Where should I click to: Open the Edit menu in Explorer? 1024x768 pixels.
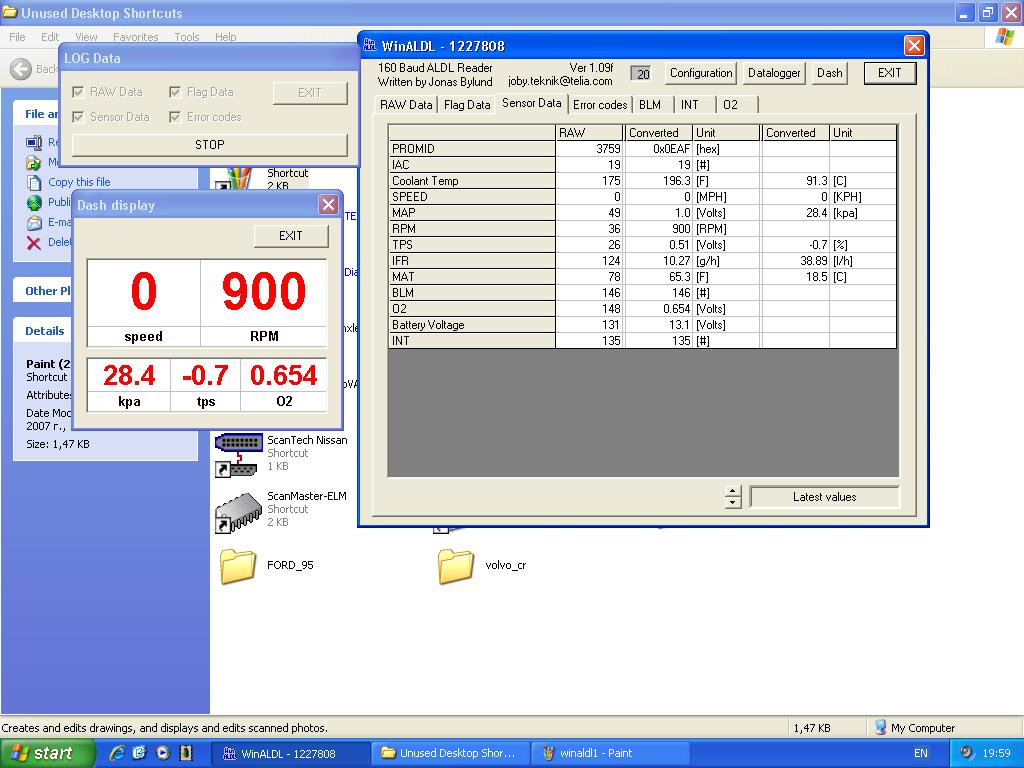[x=50, y=37]
